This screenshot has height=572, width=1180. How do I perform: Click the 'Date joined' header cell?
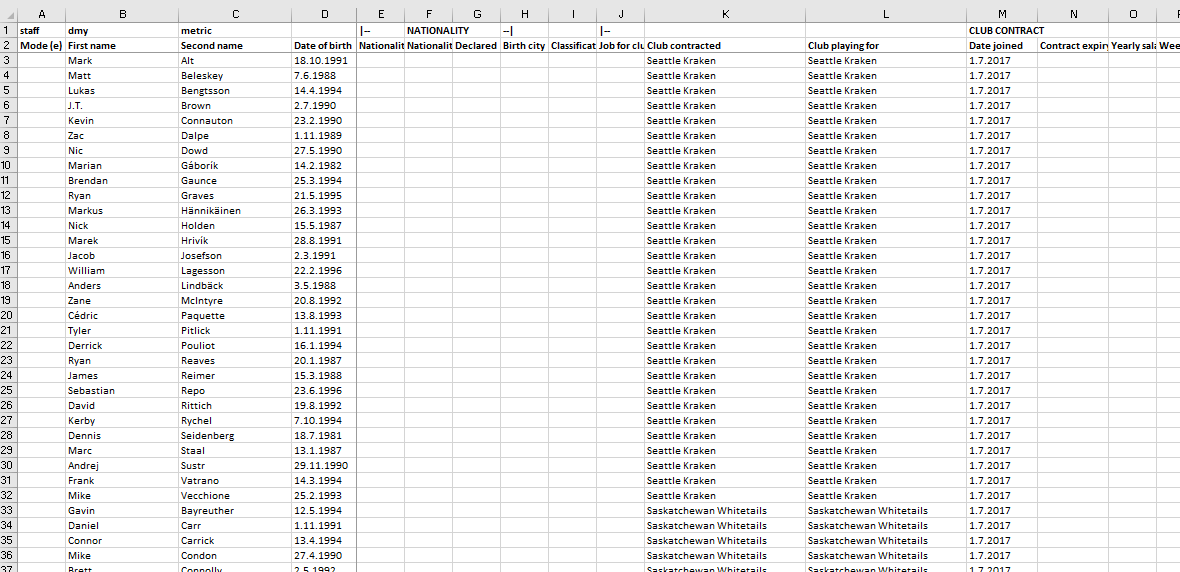(1002, 46)
